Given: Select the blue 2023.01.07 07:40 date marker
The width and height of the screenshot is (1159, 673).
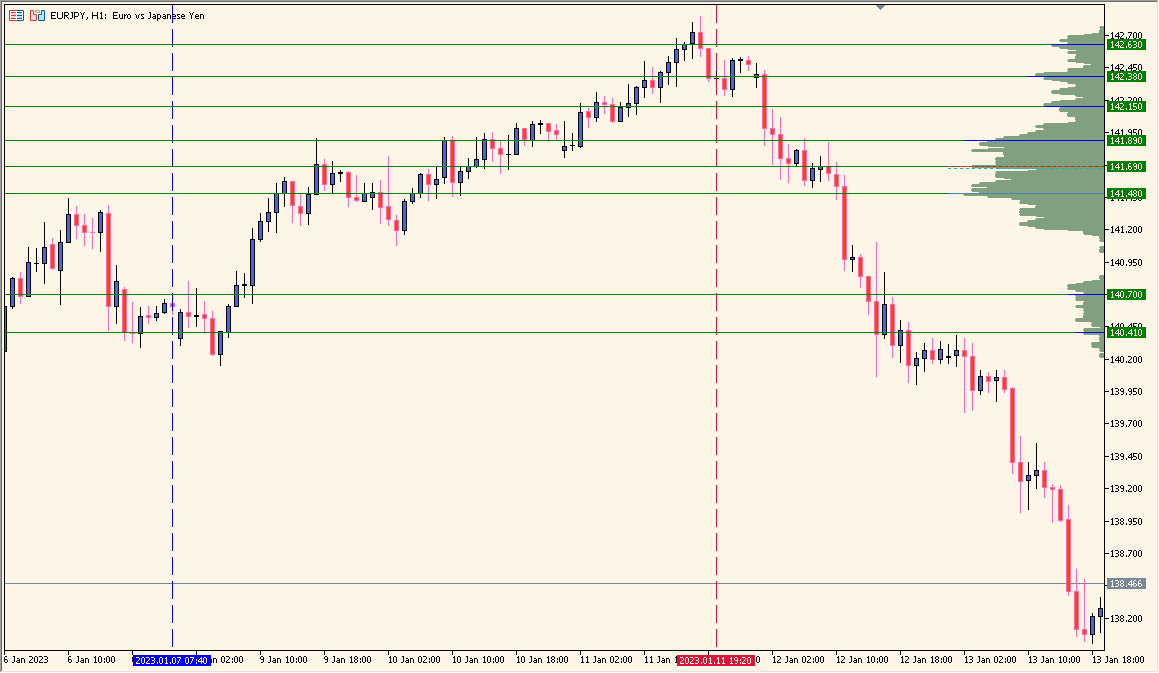Looking at the screenshot, I should (x=171, y=660).
